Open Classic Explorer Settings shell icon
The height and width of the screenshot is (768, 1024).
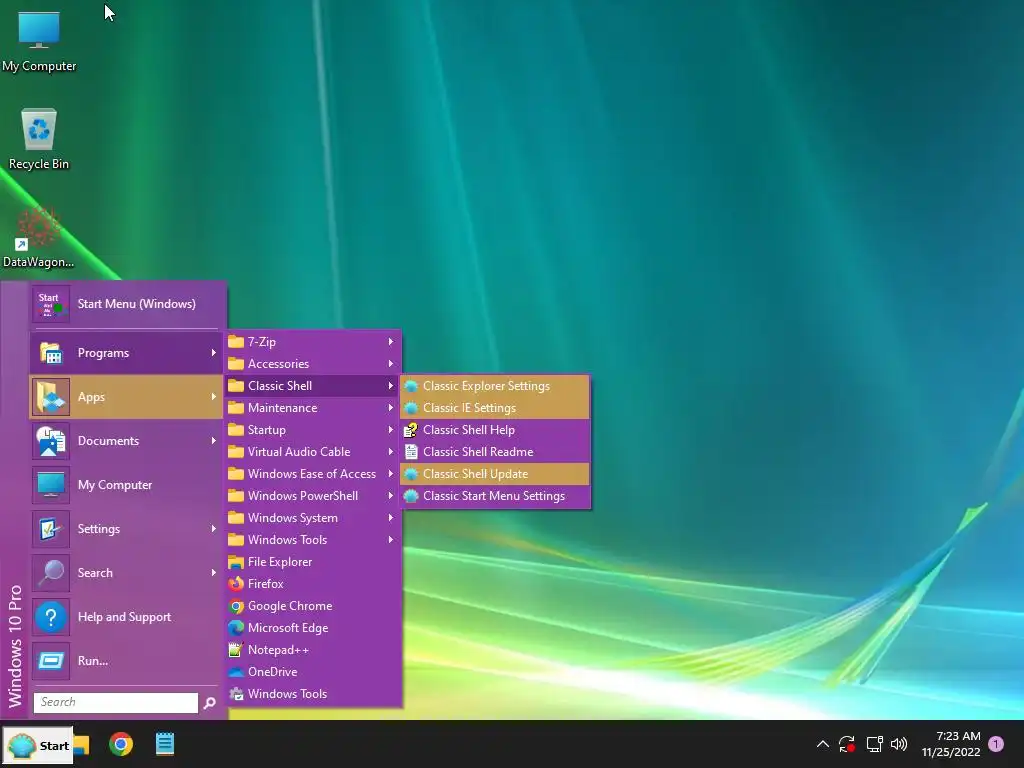tap(411, 386)
